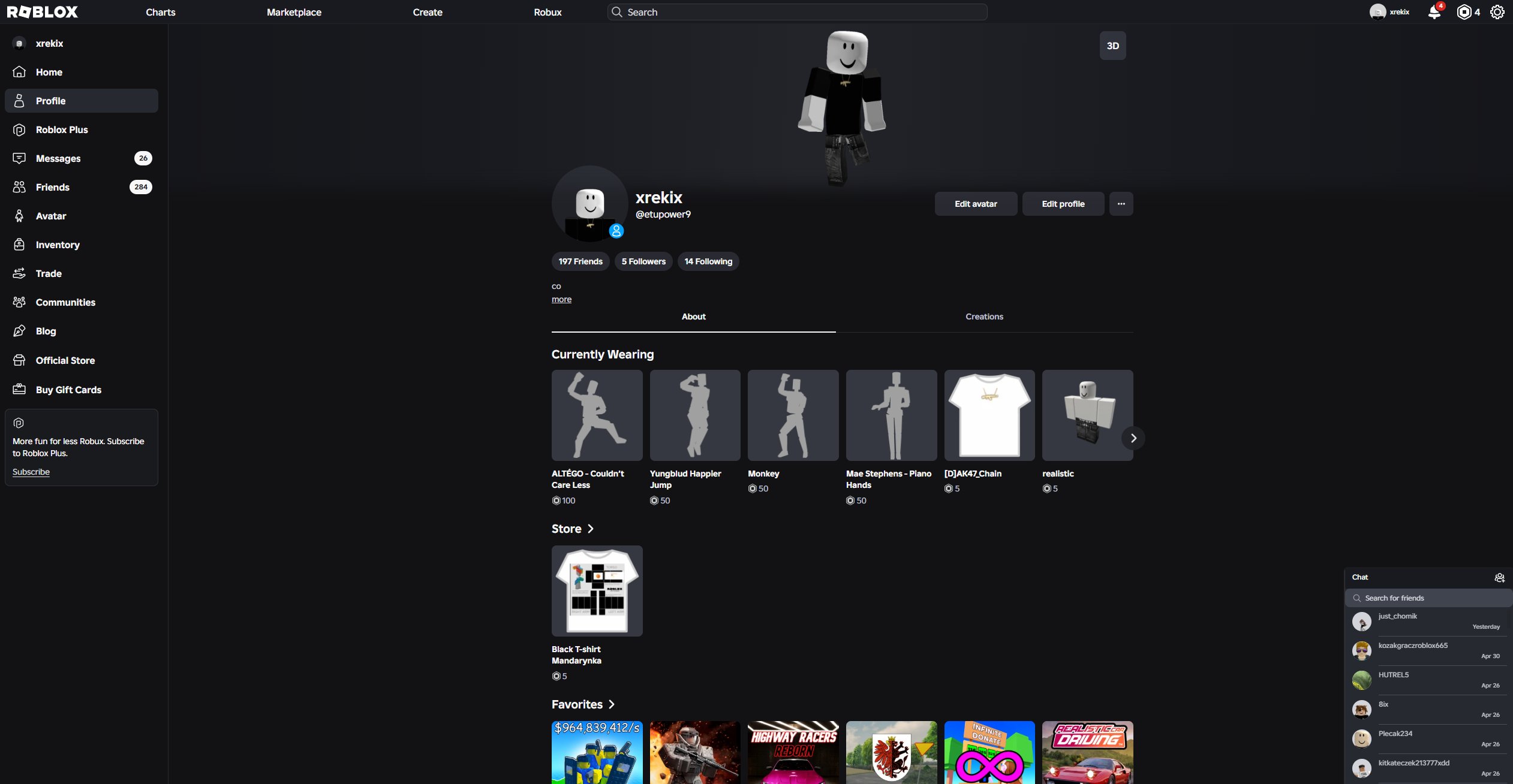Image resolution: width=1513 pixels, height=784 pixels.
Task: Open the Infinite Donate favorite game
Action: (x=989, y=752)
